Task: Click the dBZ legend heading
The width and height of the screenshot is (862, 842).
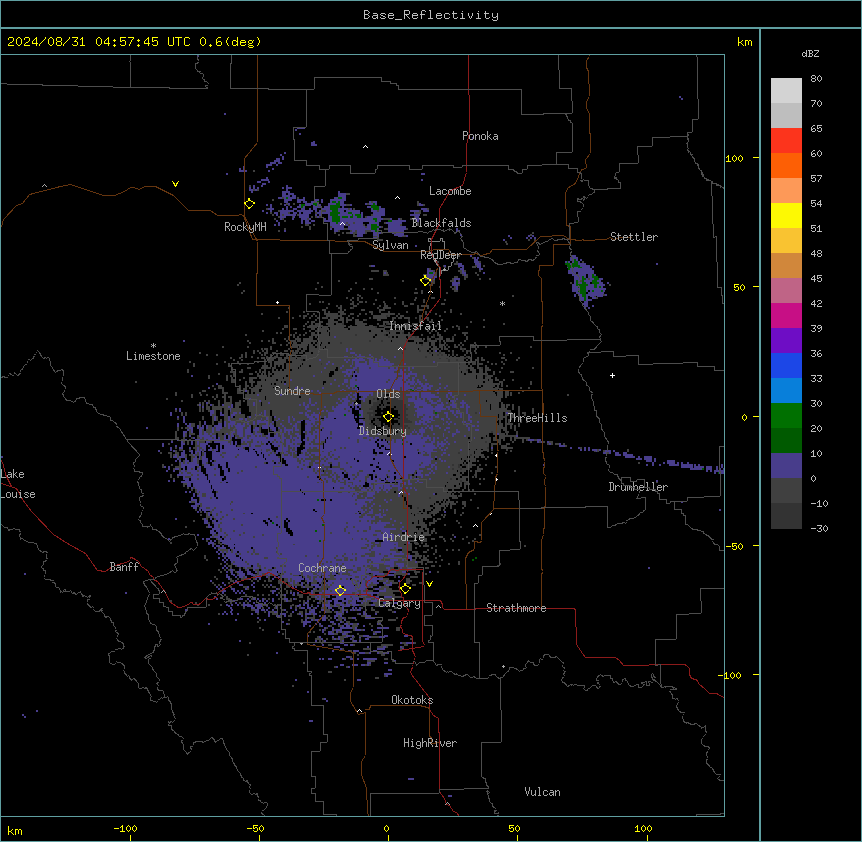Action: tap(810, 54)
